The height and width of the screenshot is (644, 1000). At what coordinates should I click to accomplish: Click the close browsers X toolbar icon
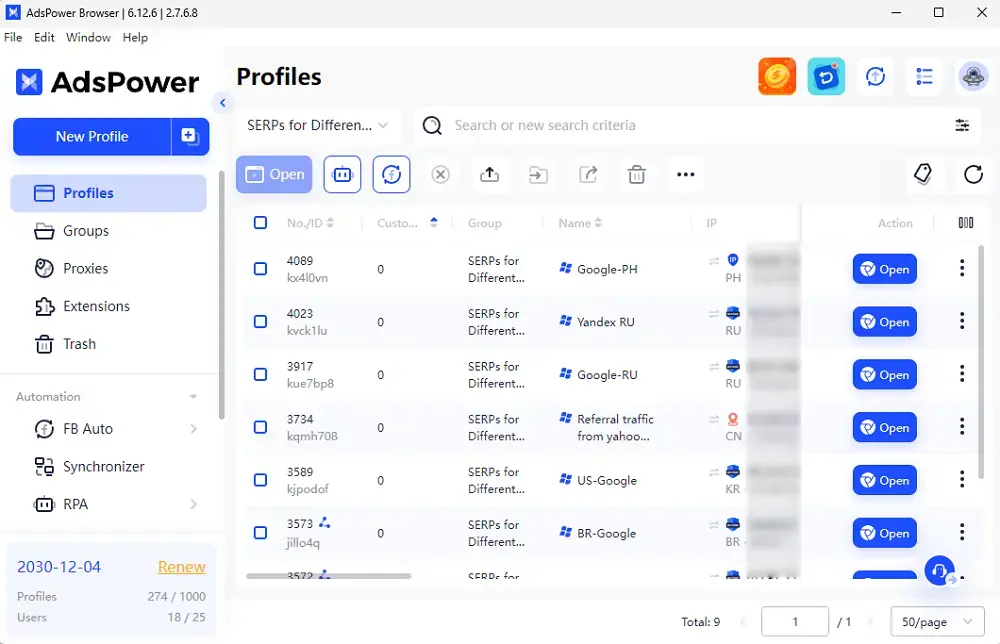pyautogui.click(x=440, y=174)
